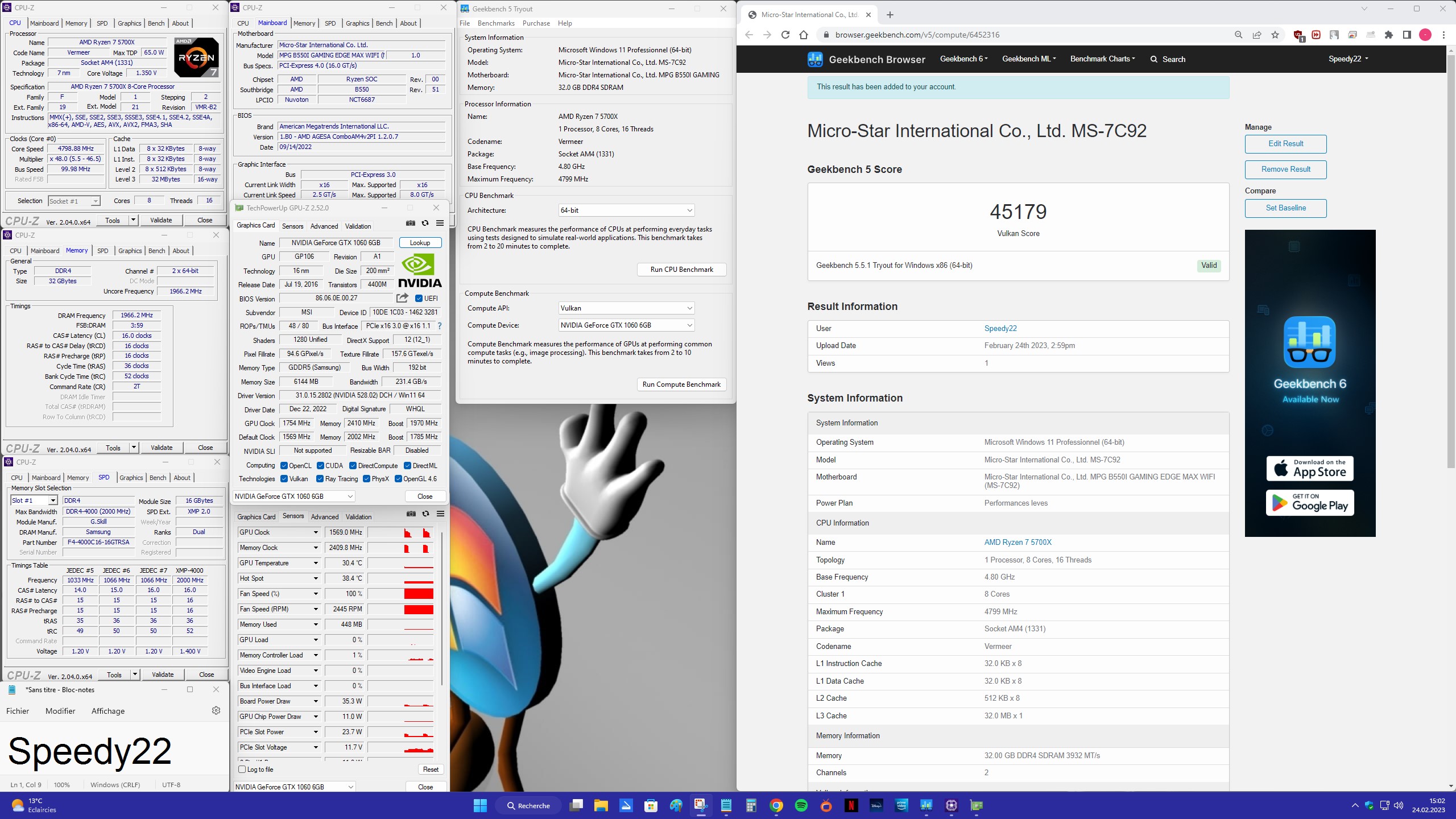Click the Bus Interface question mark help icon
The height and width of the screenshot is (819, 1456).
click(440, 326)
